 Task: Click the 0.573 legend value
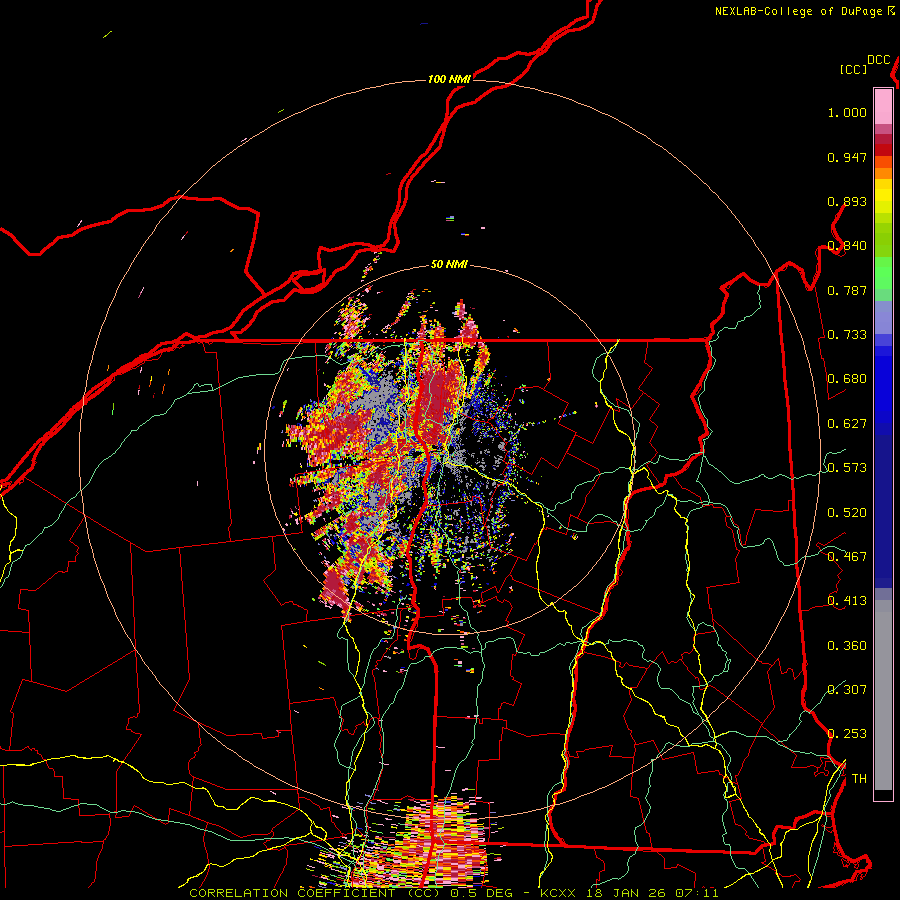click(x=847, y=468)
